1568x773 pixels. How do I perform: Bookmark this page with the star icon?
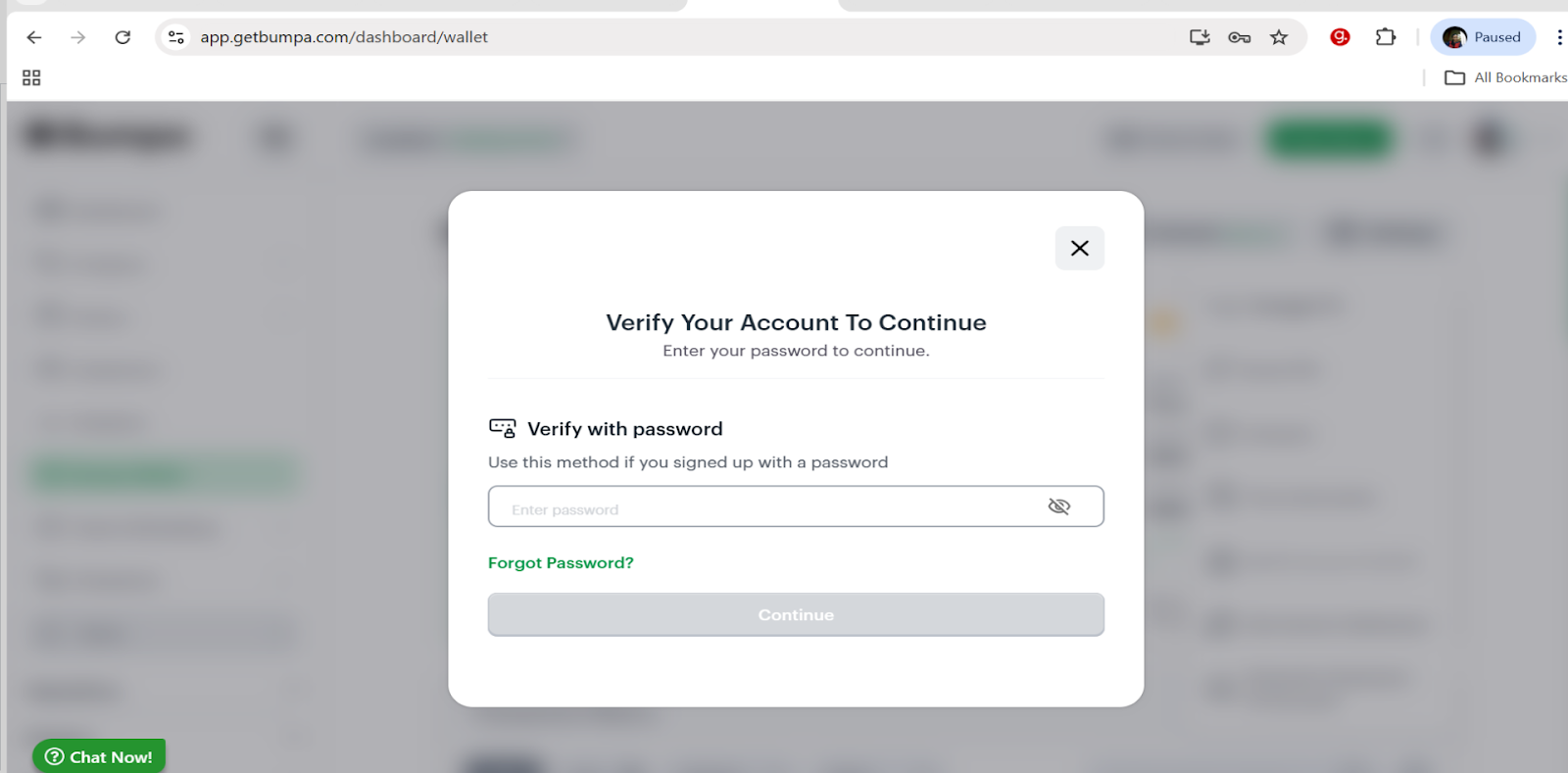(x=1278, y=37)
